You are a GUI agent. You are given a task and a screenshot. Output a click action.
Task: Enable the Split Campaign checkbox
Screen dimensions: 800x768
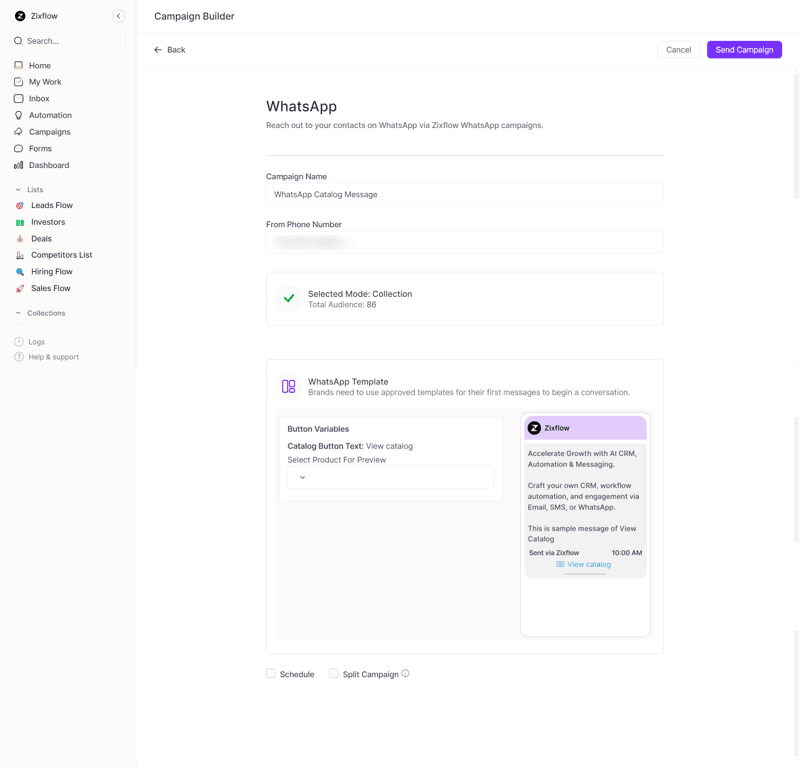coord(334,673)
